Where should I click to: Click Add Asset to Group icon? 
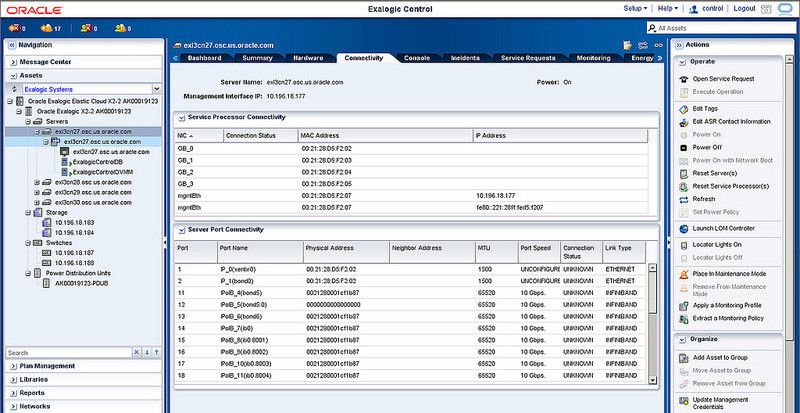(684, 358)
